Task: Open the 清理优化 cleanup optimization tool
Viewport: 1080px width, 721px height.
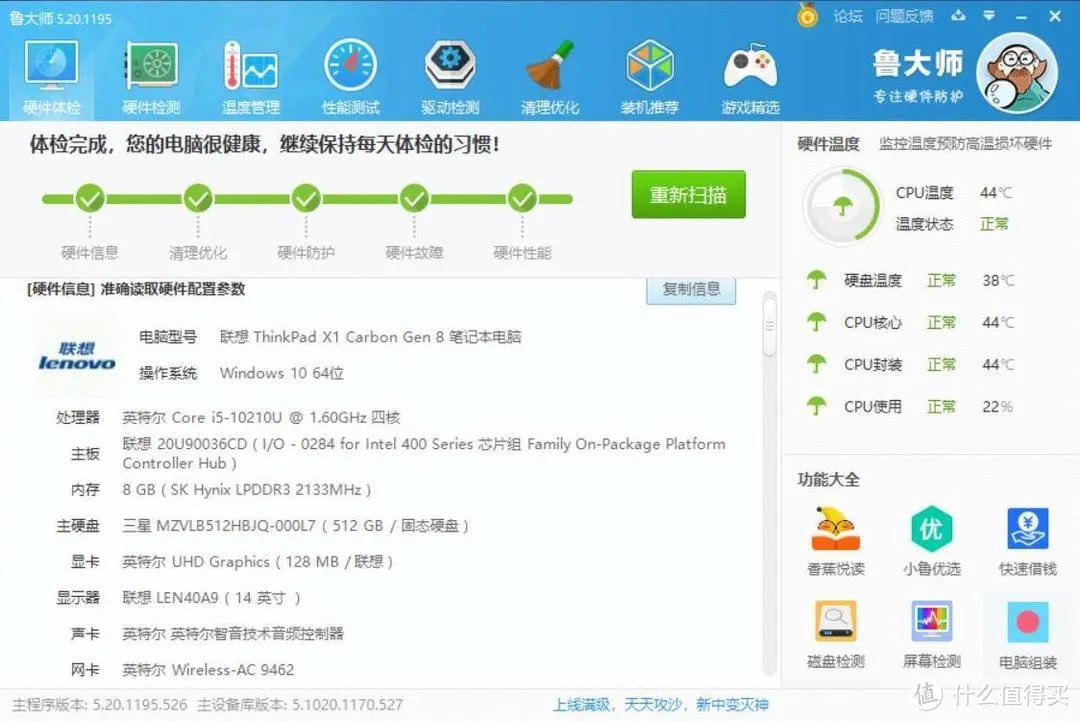Action: [x=549, y=70]
